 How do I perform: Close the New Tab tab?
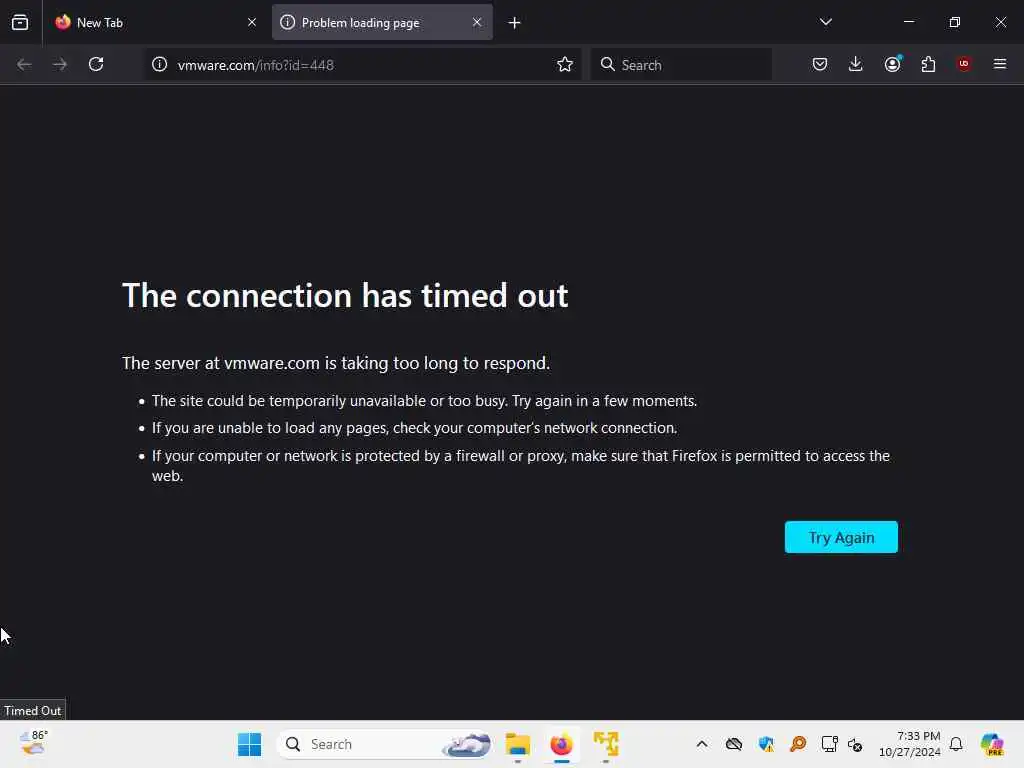[x=251, y=22]
